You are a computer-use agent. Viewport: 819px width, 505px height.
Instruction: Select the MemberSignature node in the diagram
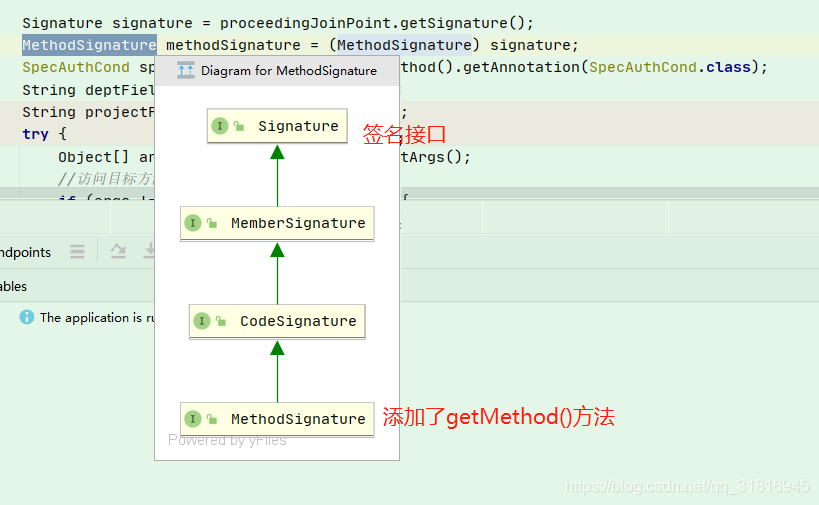[277, 224]
